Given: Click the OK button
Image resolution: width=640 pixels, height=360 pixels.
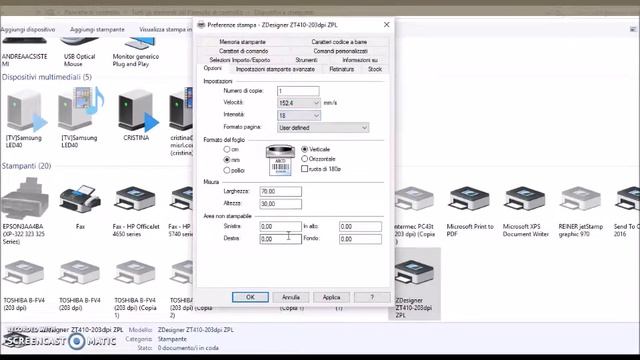Looking at the screenshot, I should [250, 297].
